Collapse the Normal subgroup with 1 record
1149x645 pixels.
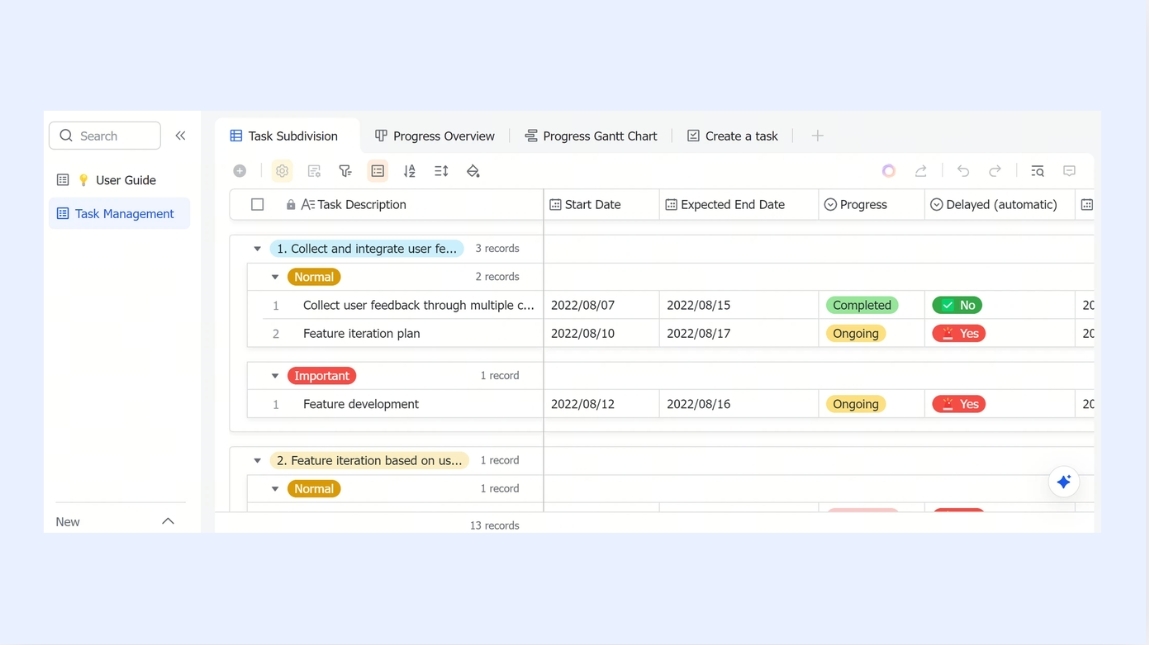click(275, 489)
